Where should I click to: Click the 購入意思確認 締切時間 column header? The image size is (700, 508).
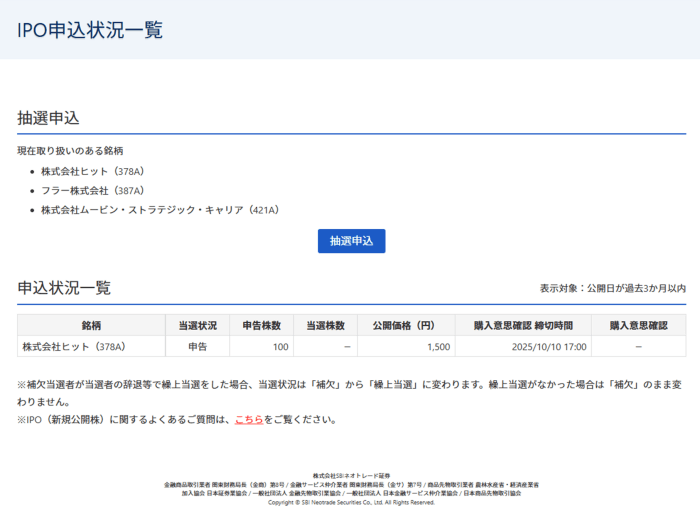522,325
